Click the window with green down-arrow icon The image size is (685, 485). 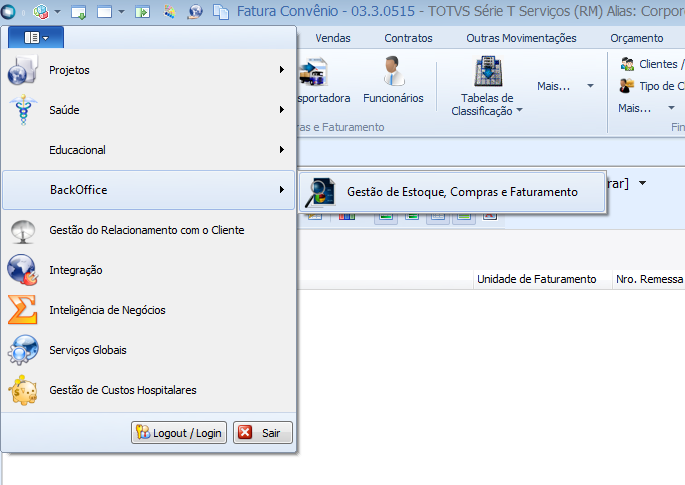[x=79, y=12]
